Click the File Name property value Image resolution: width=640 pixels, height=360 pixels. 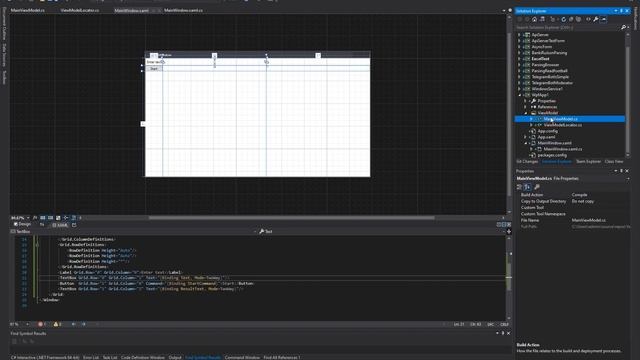(x=589, y=220)
